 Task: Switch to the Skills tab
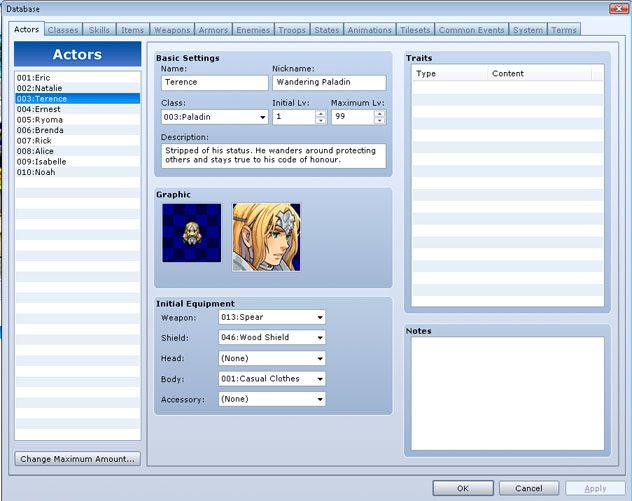click(99, 30)
